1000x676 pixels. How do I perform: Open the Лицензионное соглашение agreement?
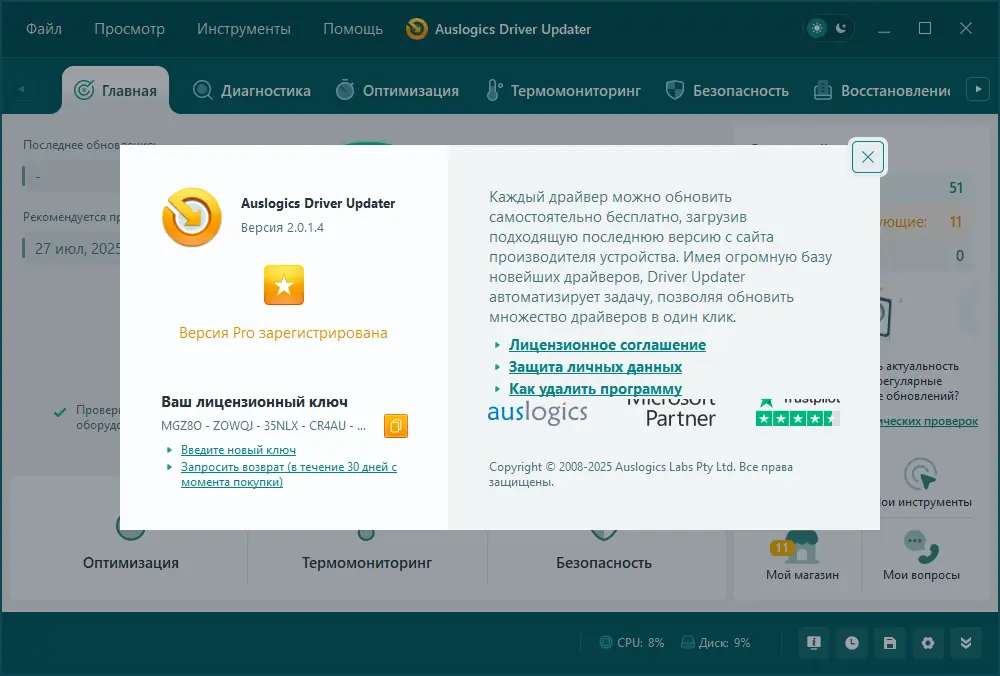(x=606, y=344)
